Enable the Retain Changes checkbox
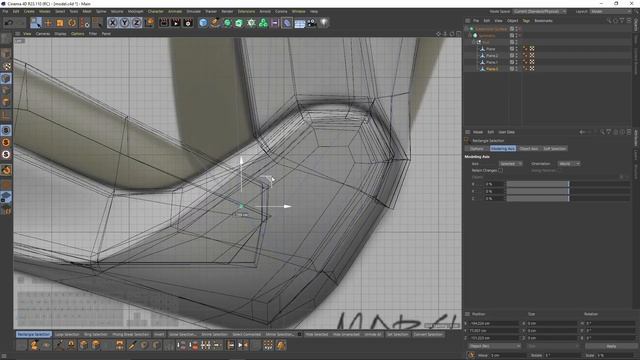640x360 pixels. coord(500,170)
